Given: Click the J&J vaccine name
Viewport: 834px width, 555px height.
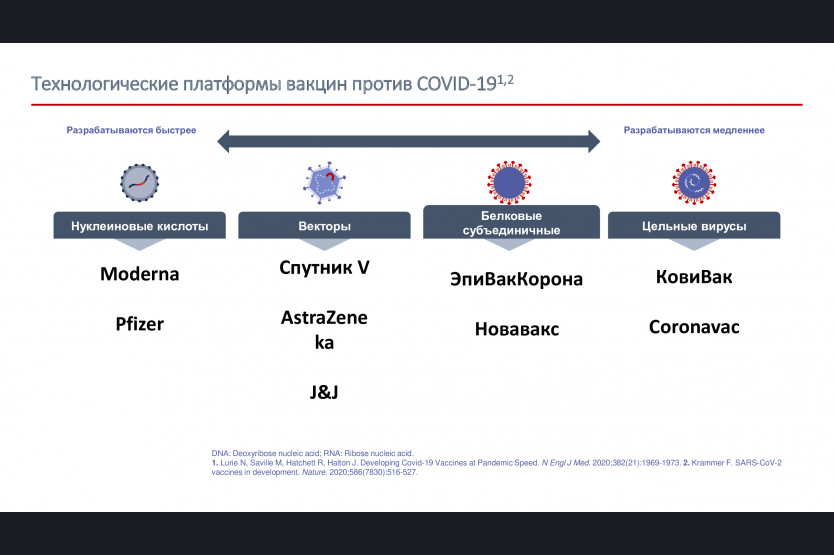Looking at the screenshot, I should click(x=324, y=392).
